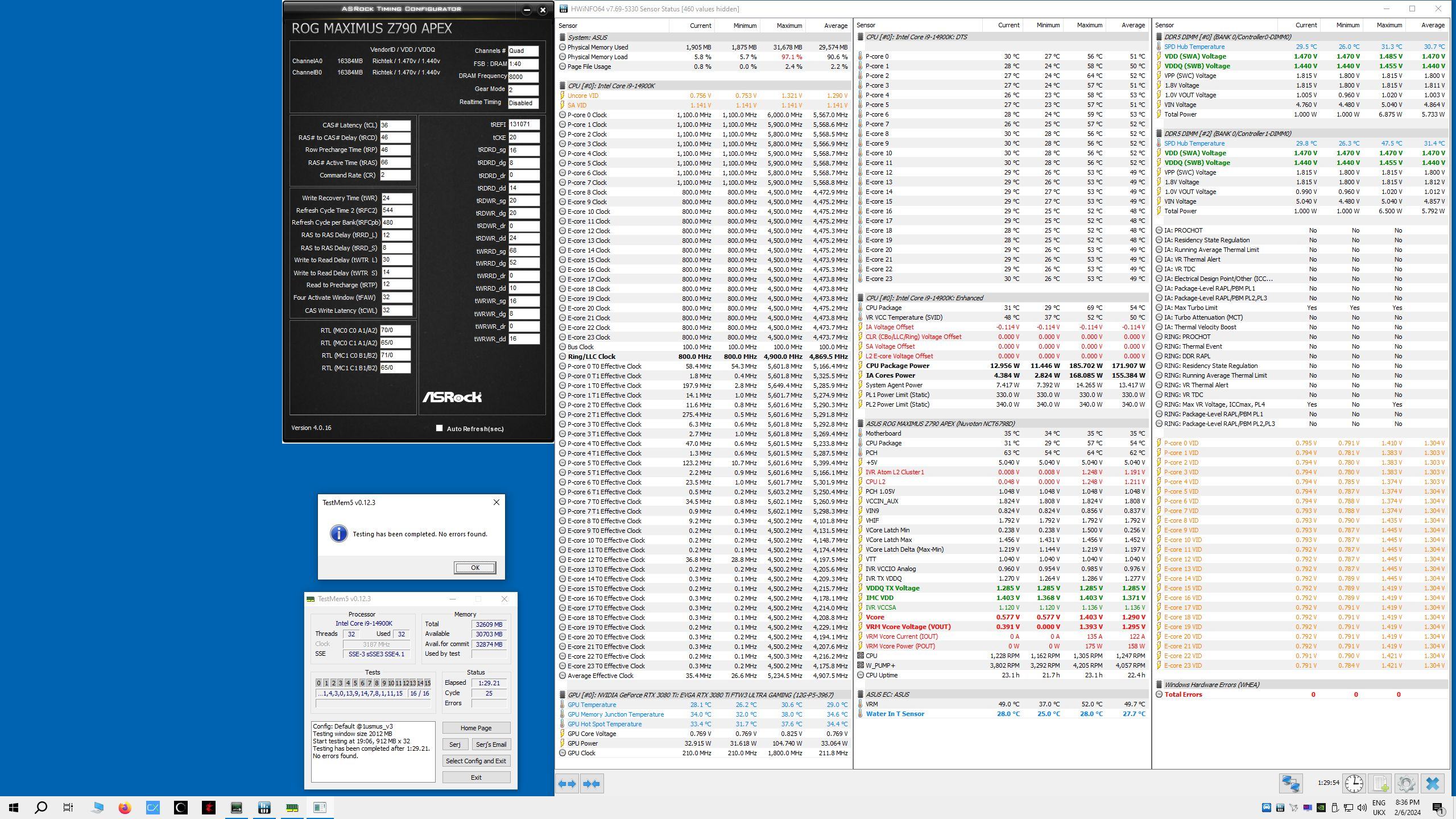
Task: Click tREFI value field
Action: [x=523, y=124]
